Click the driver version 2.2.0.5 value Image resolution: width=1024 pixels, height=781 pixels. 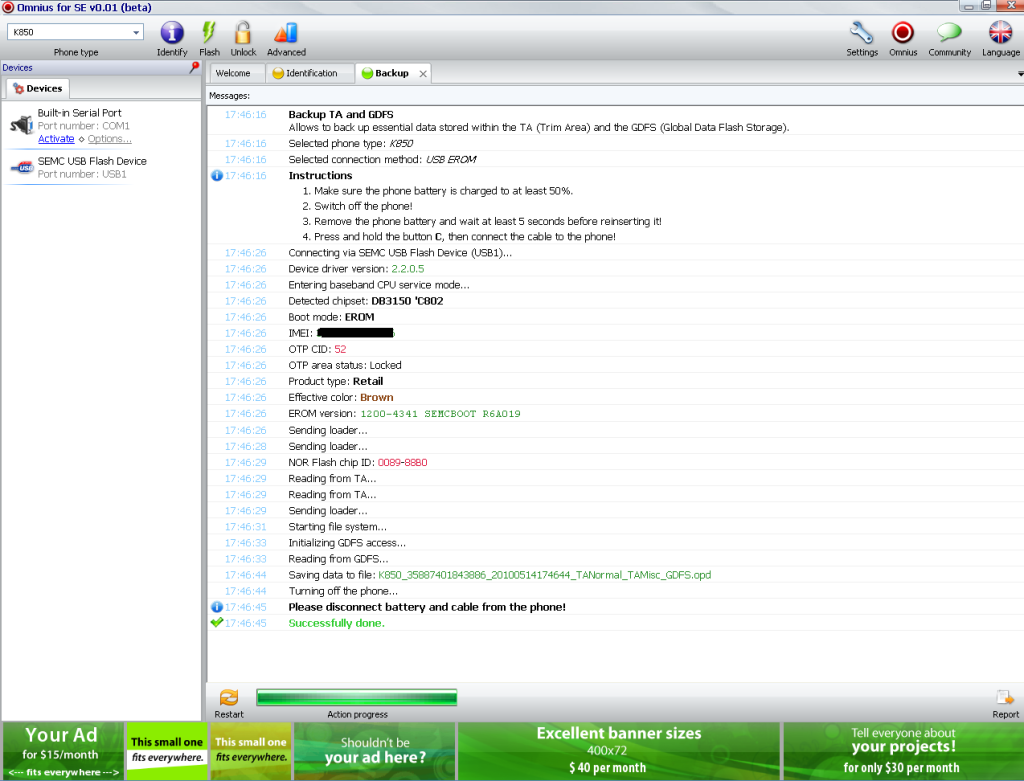(x=408, y=269)
